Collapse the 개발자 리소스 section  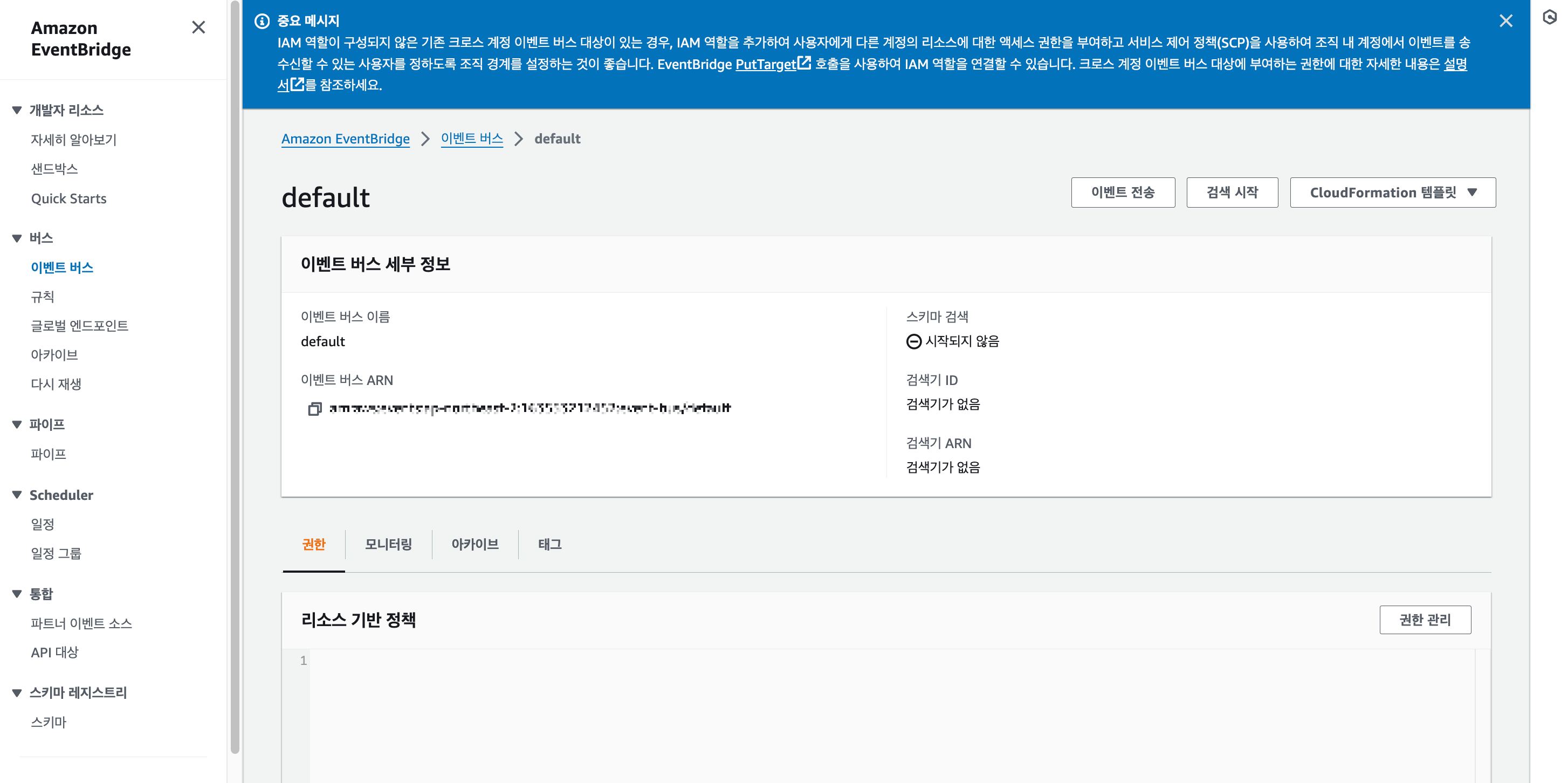tap(17, 110)
